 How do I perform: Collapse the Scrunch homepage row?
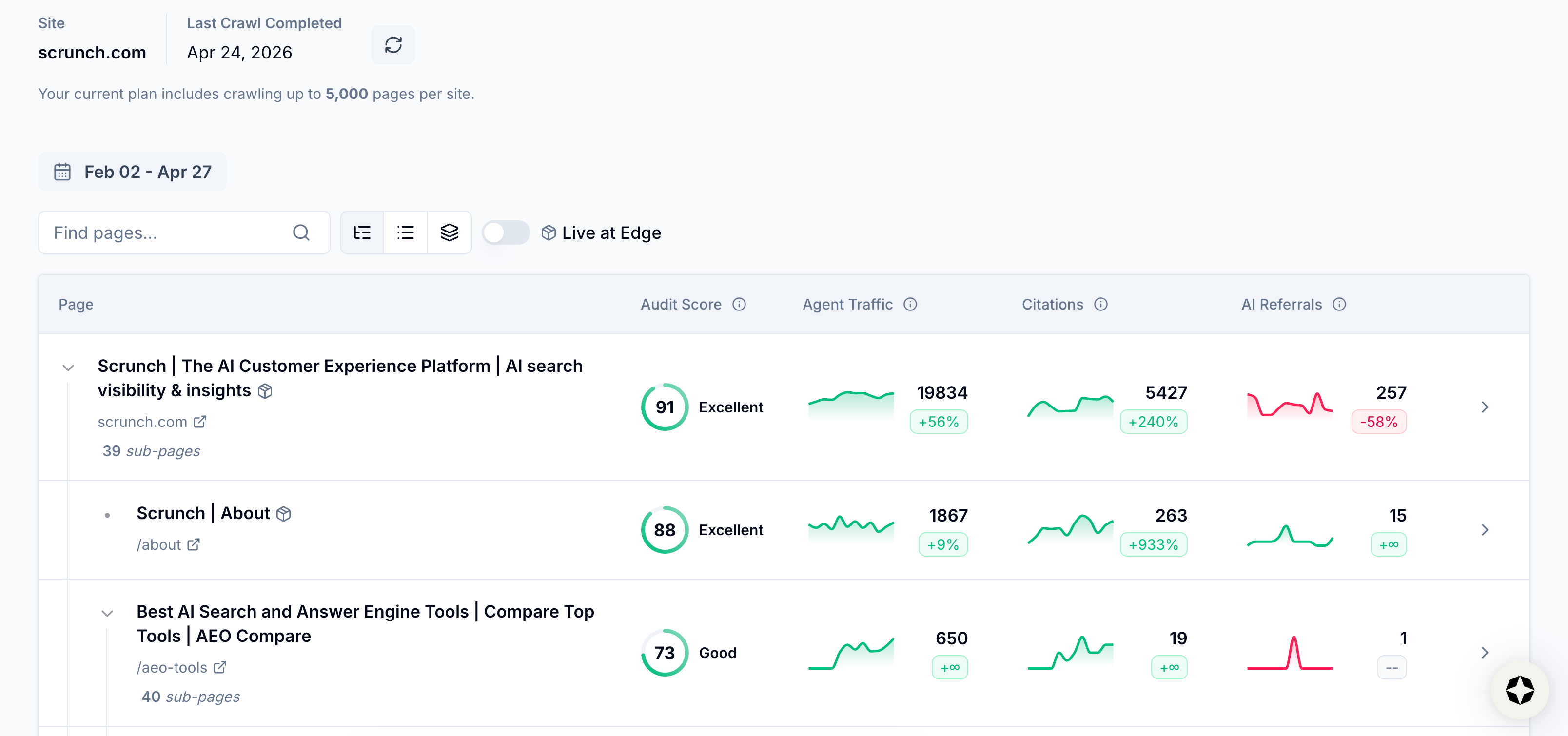(68, 368)
